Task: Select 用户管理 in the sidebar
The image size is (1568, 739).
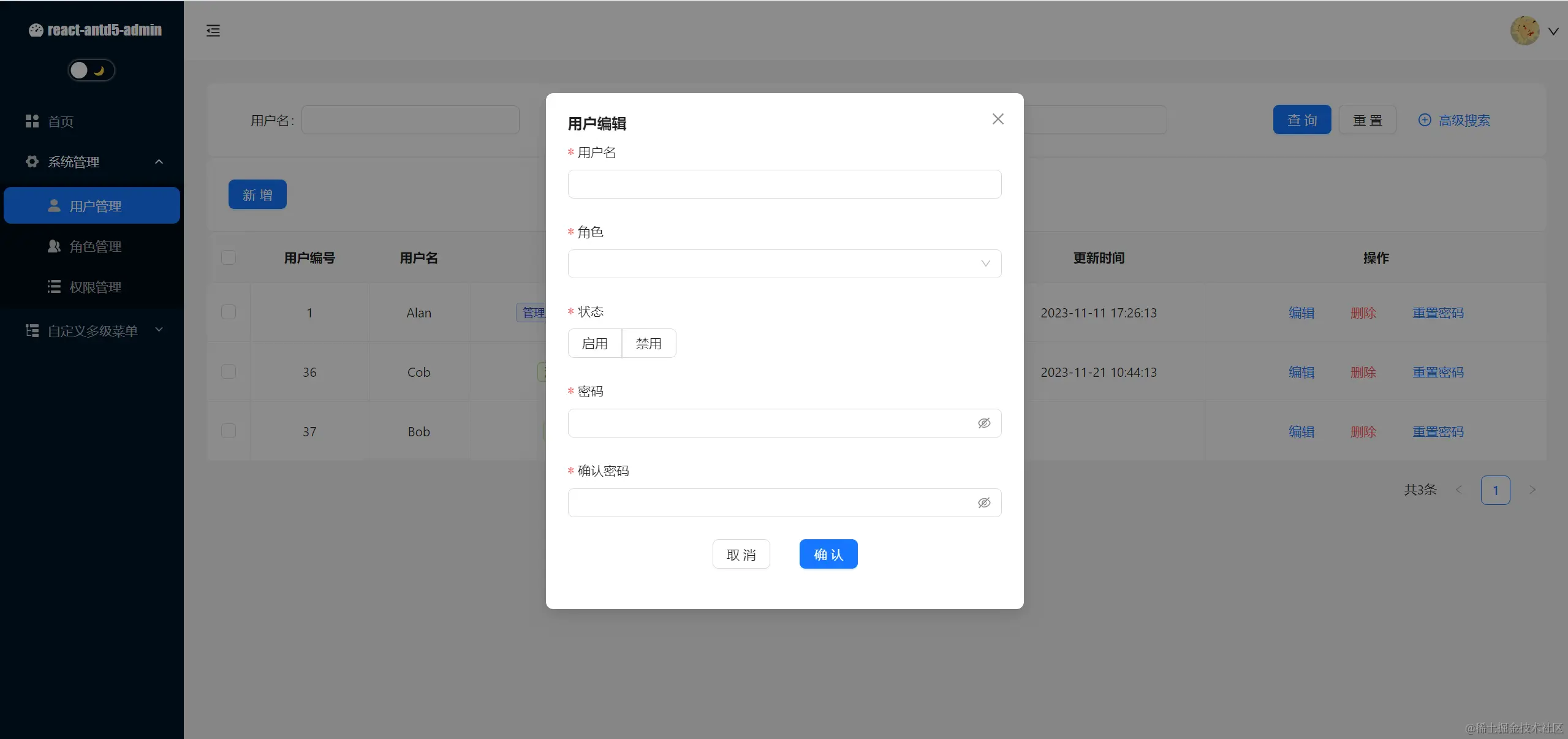Action: (x=92, y=206)
